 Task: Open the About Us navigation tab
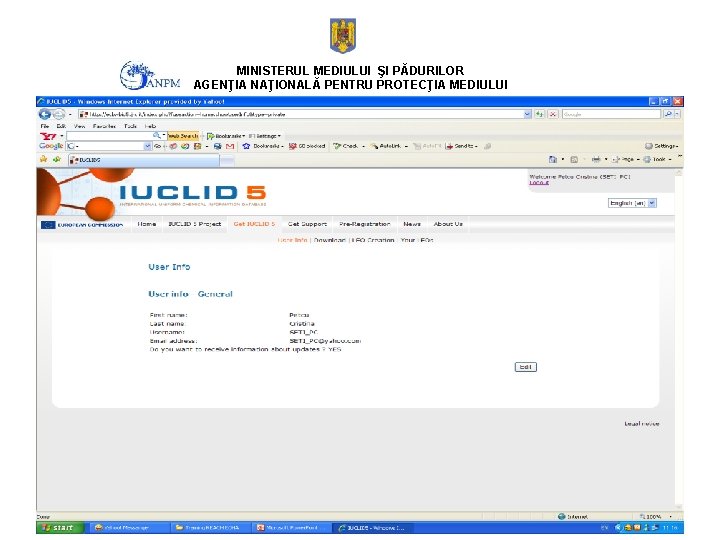point(448,224)
